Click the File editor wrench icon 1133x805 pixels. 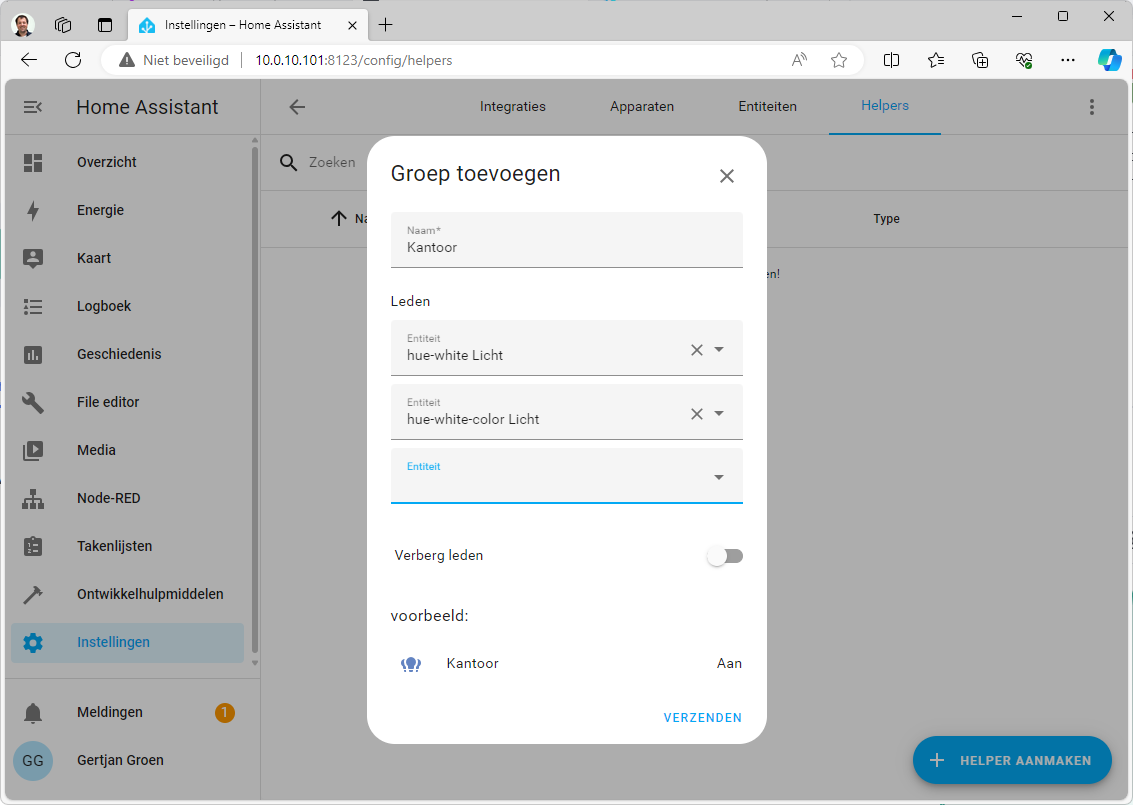33,402
